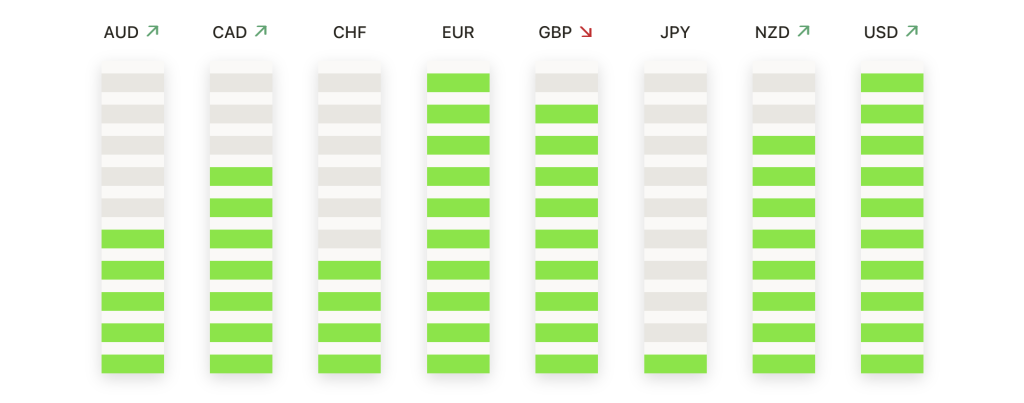
Task: Click the green up arrow beside USD
Action: click(912, 31)
